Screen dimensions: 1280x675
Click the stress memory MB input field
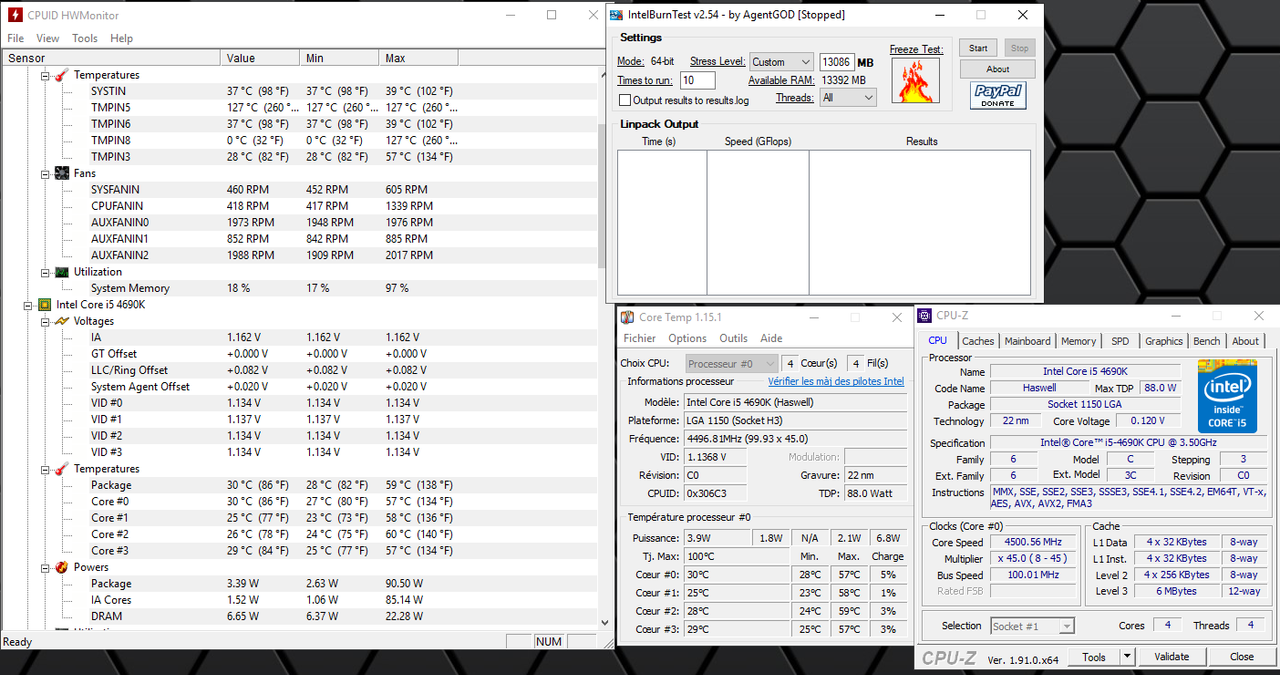(837, 62)
